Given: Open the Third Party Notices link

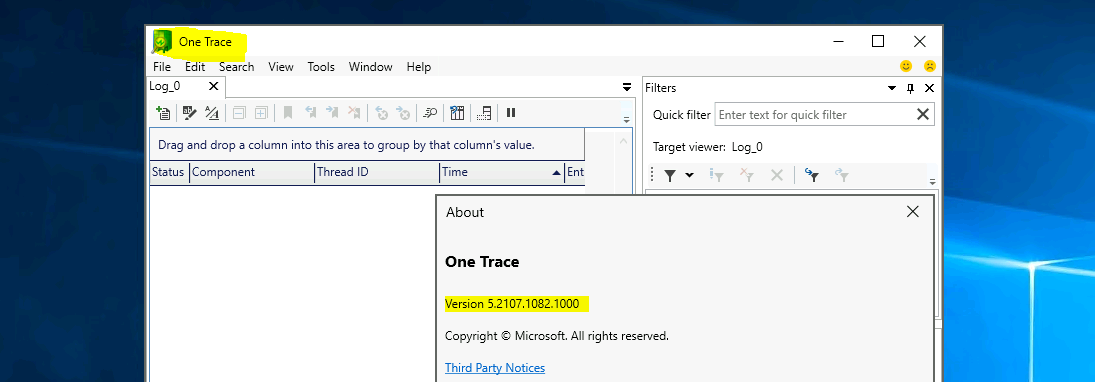Looking at the screenshot, I should [x=495, y=367].
